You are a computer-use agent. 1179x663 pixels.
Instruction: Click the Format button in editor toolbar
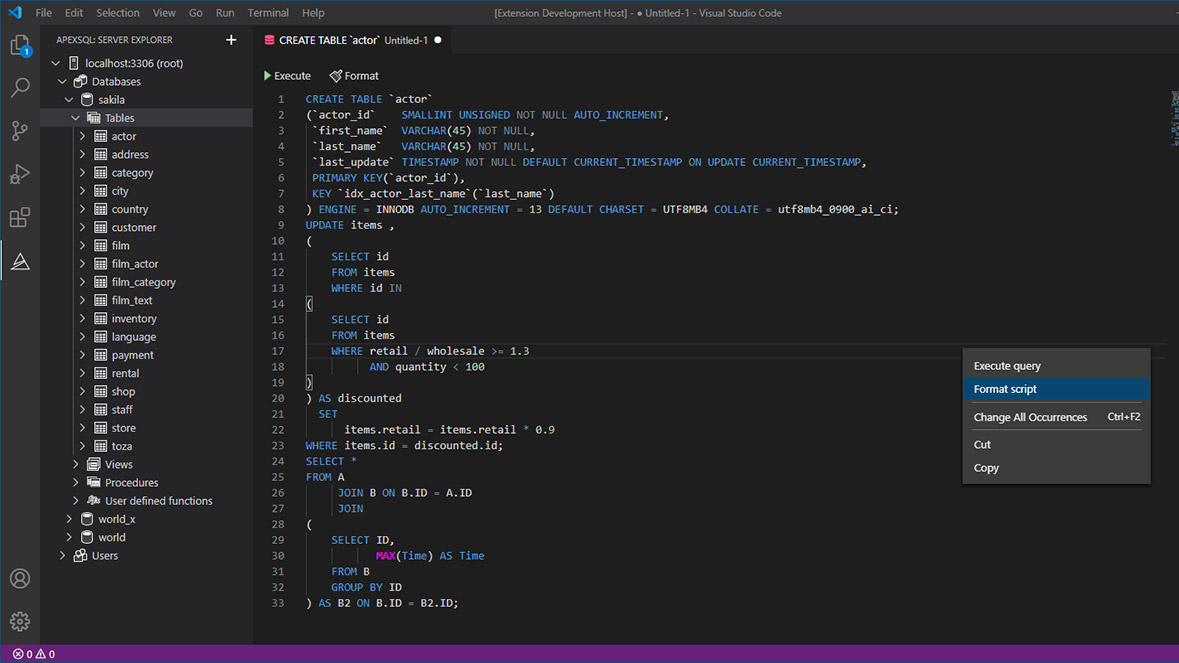point(353,75)
